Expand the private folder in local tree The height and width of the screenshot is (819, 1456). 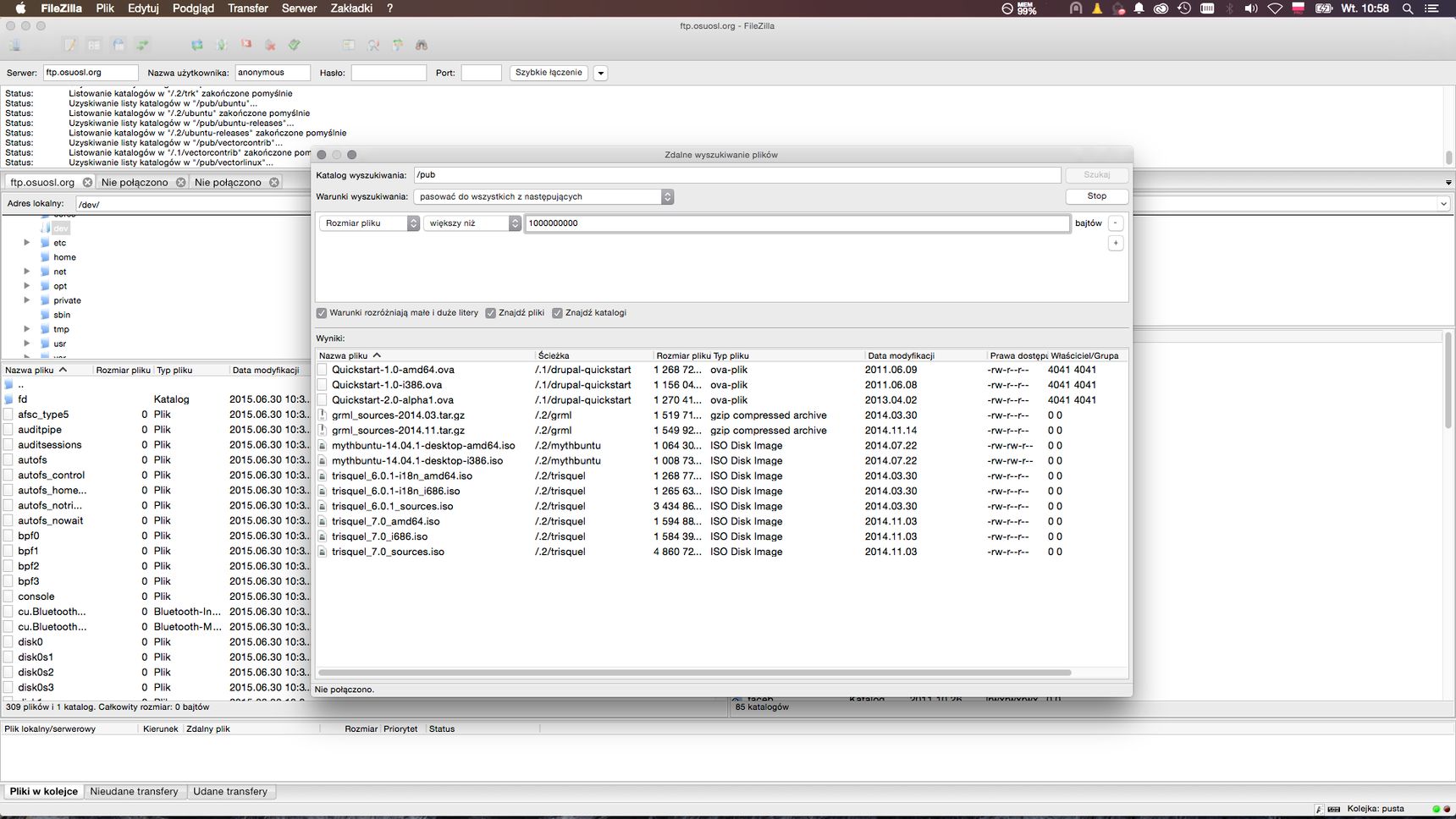(27, 300)
